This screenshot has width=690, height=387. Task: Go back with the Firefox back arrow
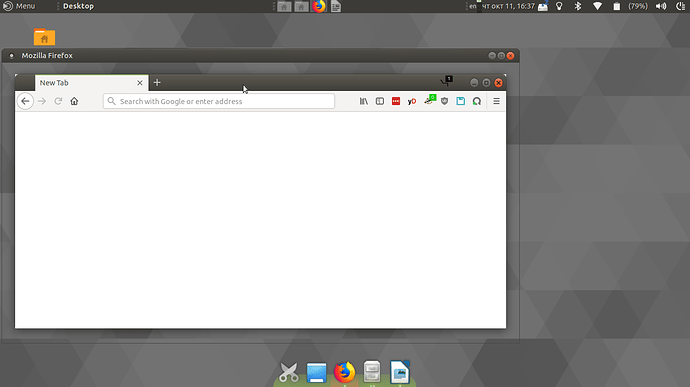(25, 101)
